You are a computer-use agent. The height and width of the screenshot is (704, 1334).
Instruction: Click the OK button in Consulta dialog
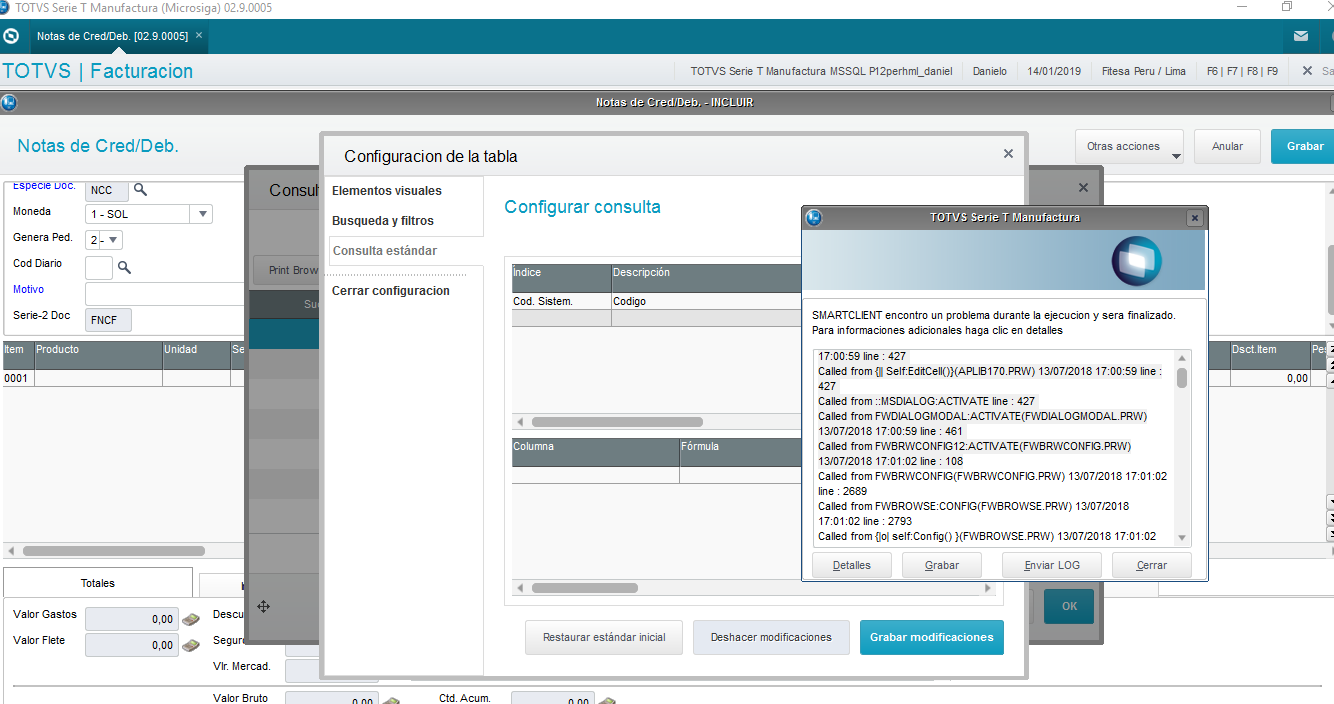coord(1069,606)
